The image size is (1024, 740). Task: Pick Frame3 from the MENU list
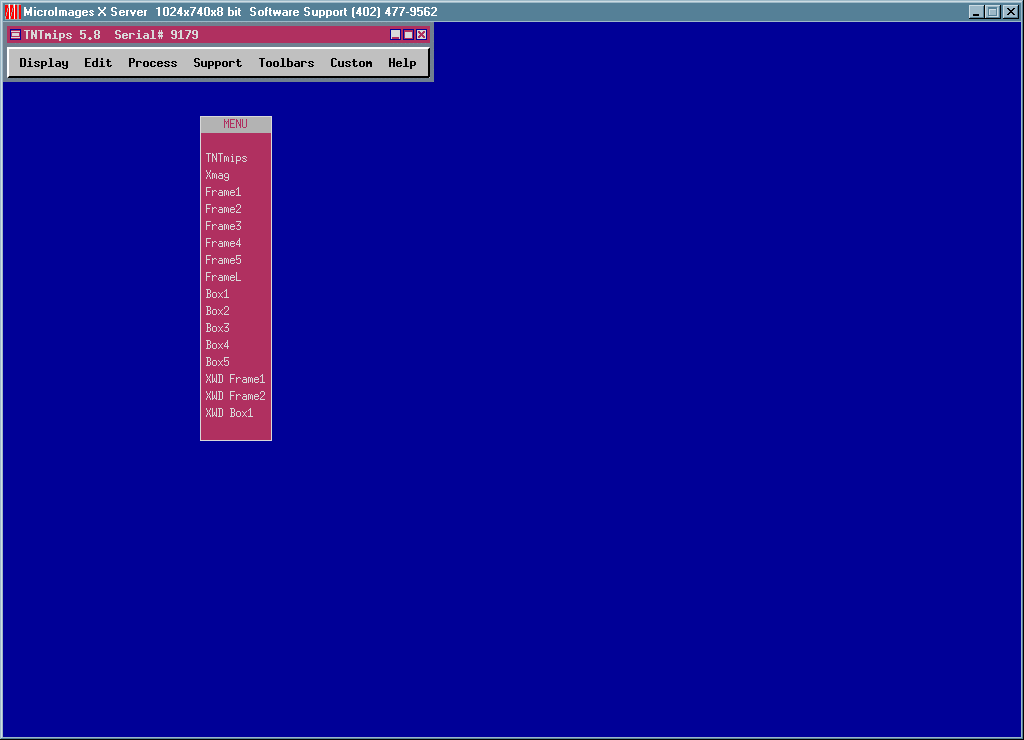(x=223, y=226)
